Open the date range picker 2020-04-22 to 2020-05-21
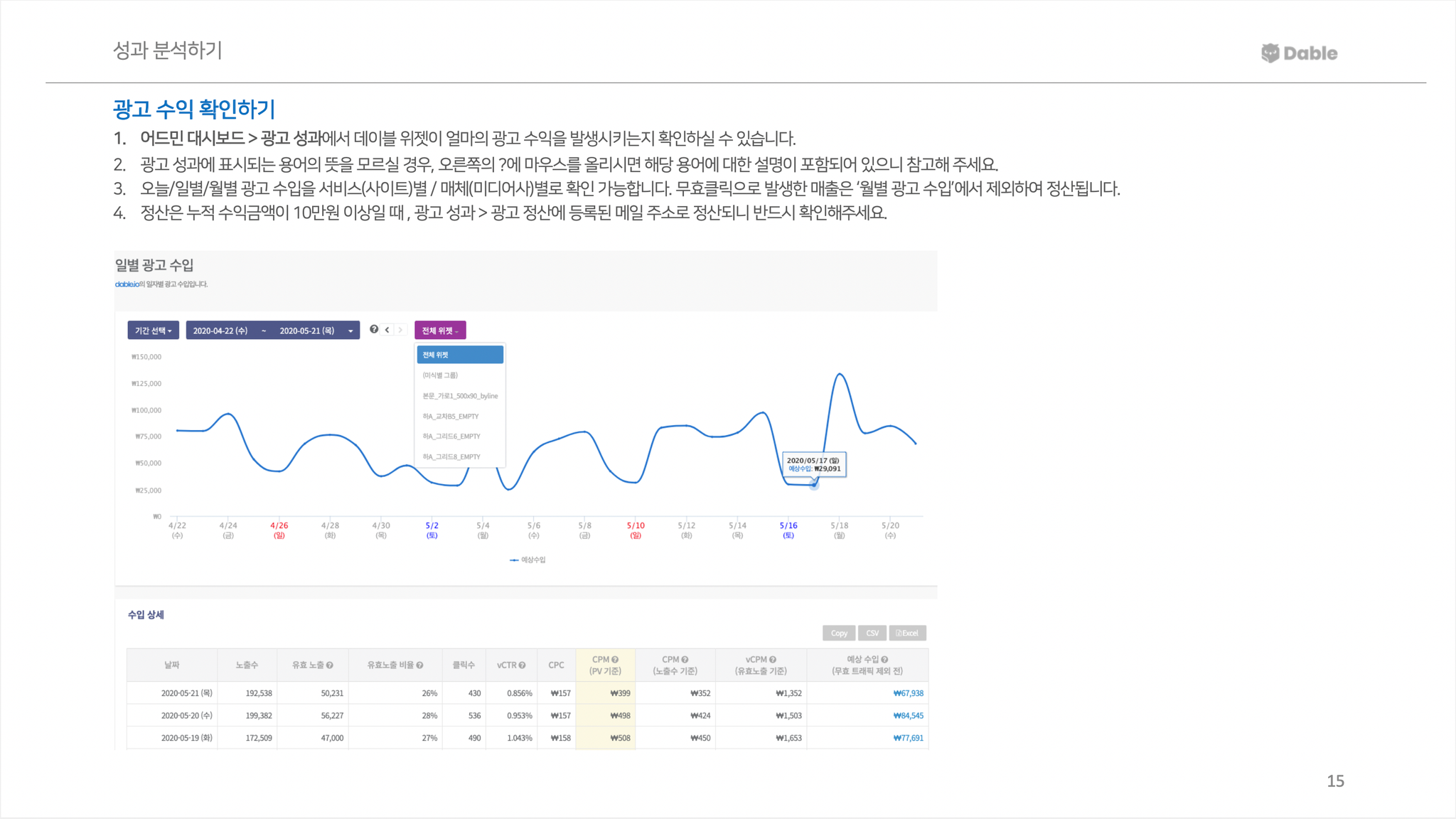The height and width of the screenshot is (819, 1456). [273, 331]
